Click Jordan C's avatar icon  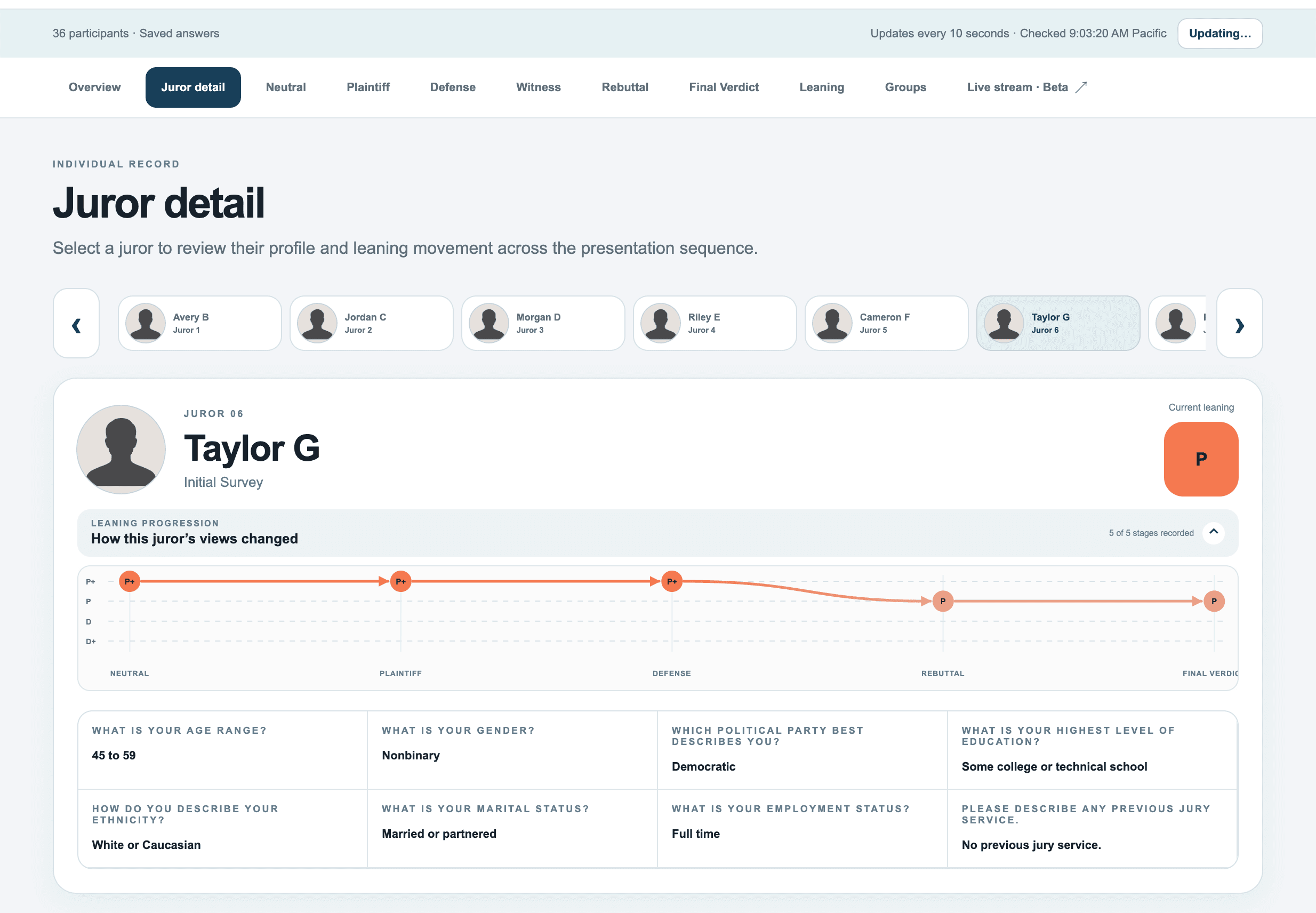(317, 323)
